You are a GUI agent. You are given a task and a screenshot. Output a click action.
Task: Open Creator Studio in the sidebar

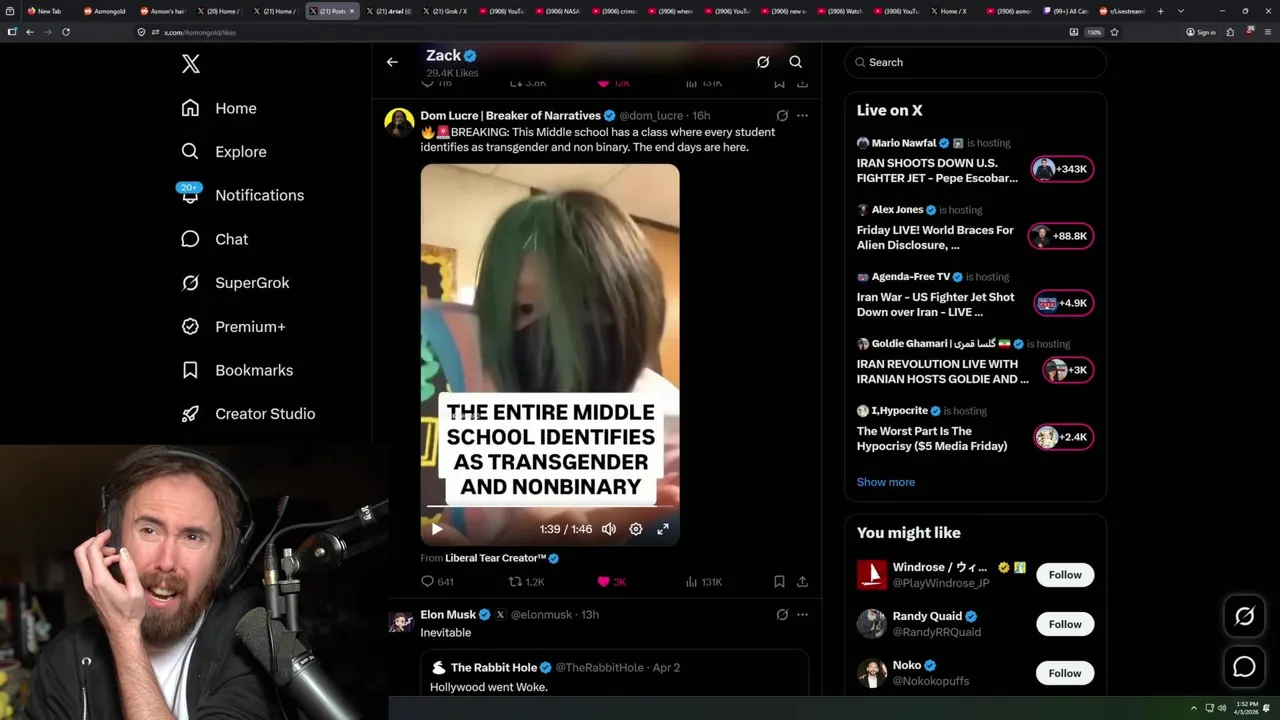[248, 414]
